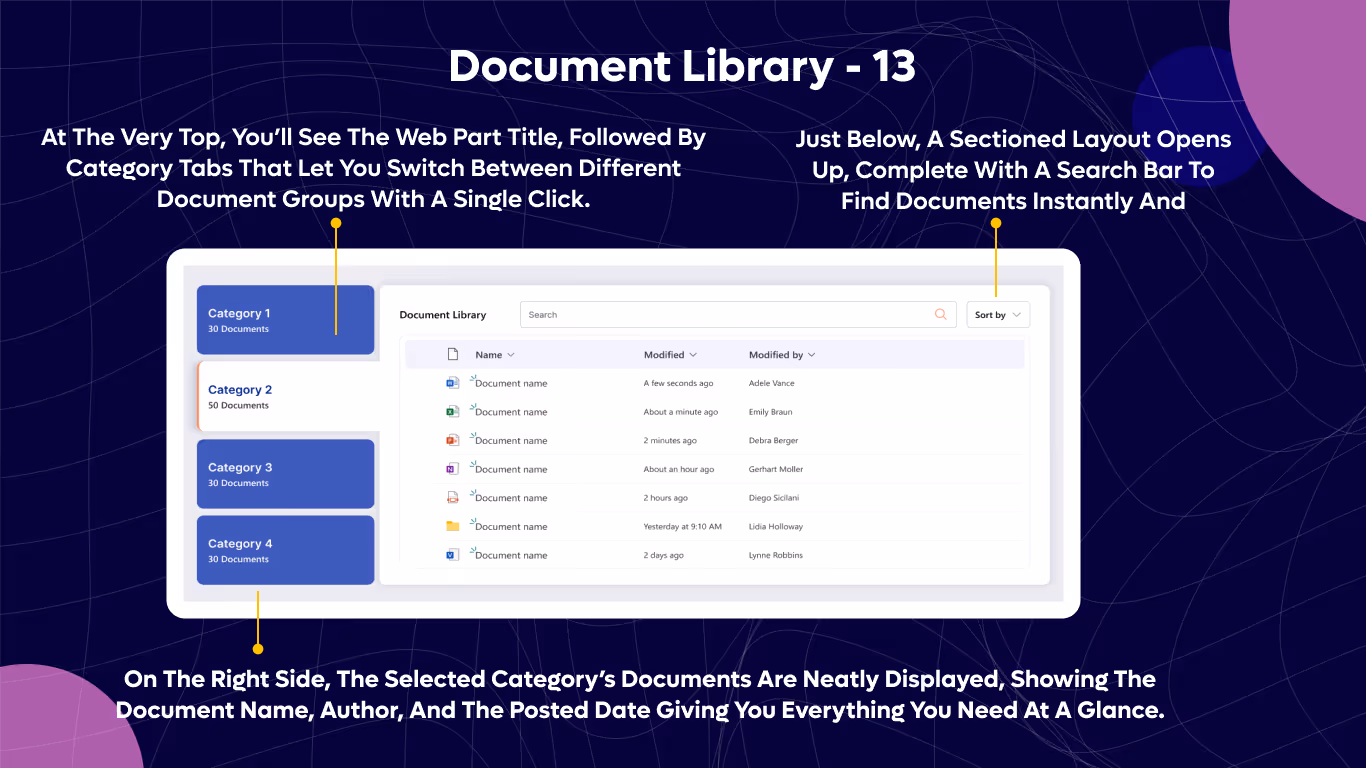Click the yellow folder icon
Viewport: 1366px width, 768px height.
pyautogui.click(x=453, y=526)
